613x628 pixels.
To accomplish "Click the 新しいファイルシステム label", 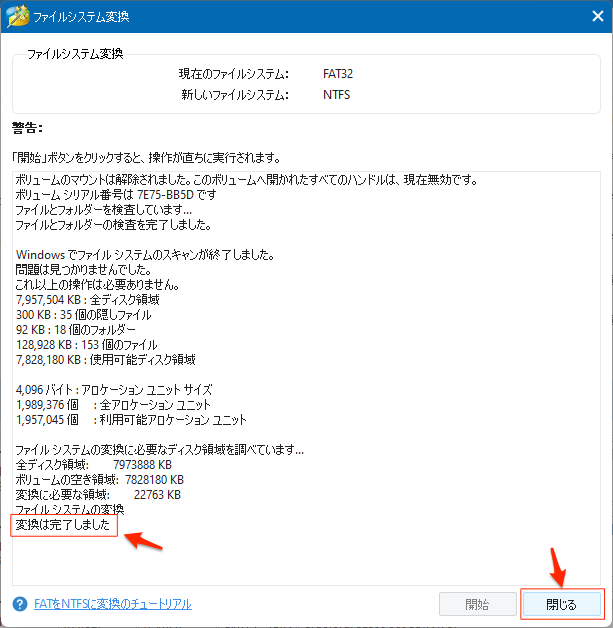I will (x=232, y=94).
